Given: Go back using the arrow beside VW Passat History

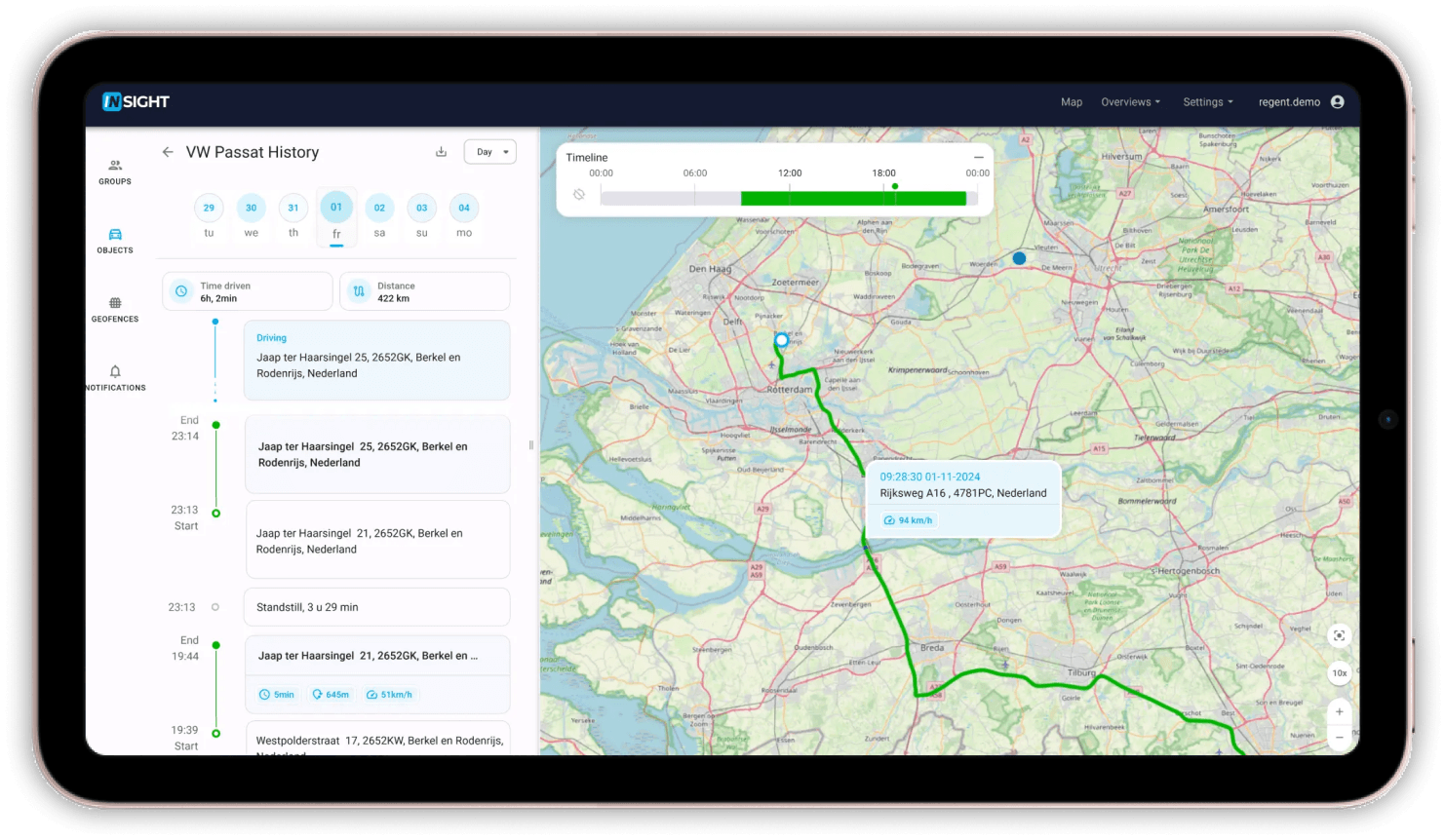Looking at the screenshot, I should [x=168, y=152].
